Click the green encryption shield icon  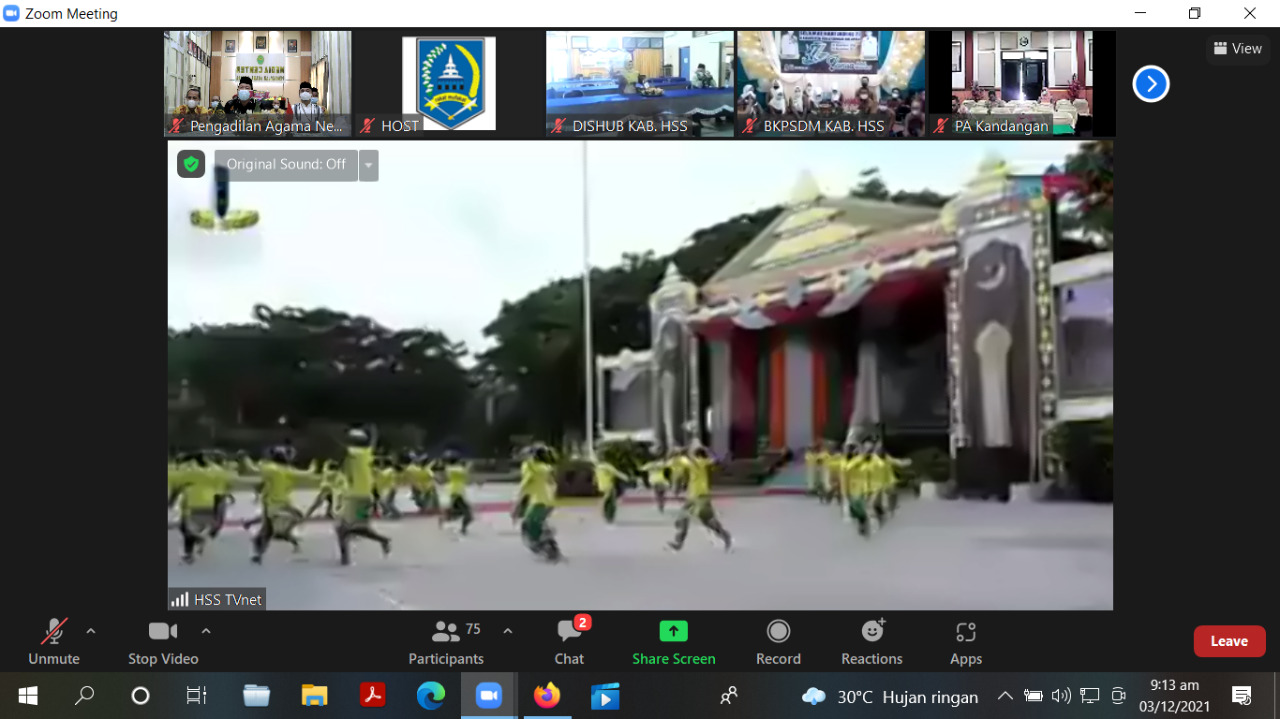click(191, 164)
